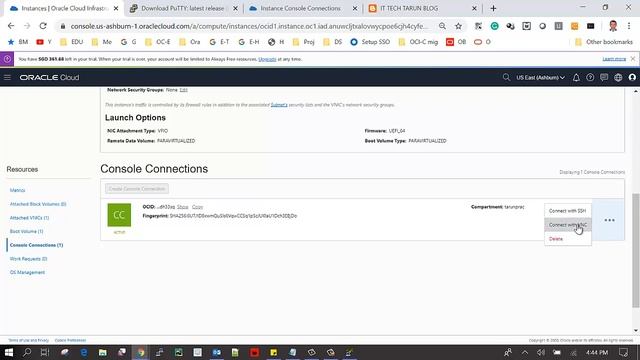The height and width of the screenshot is (360, 640).
Task: Open the OCI-C mig bookmark folder
Action: pos(418,42)
